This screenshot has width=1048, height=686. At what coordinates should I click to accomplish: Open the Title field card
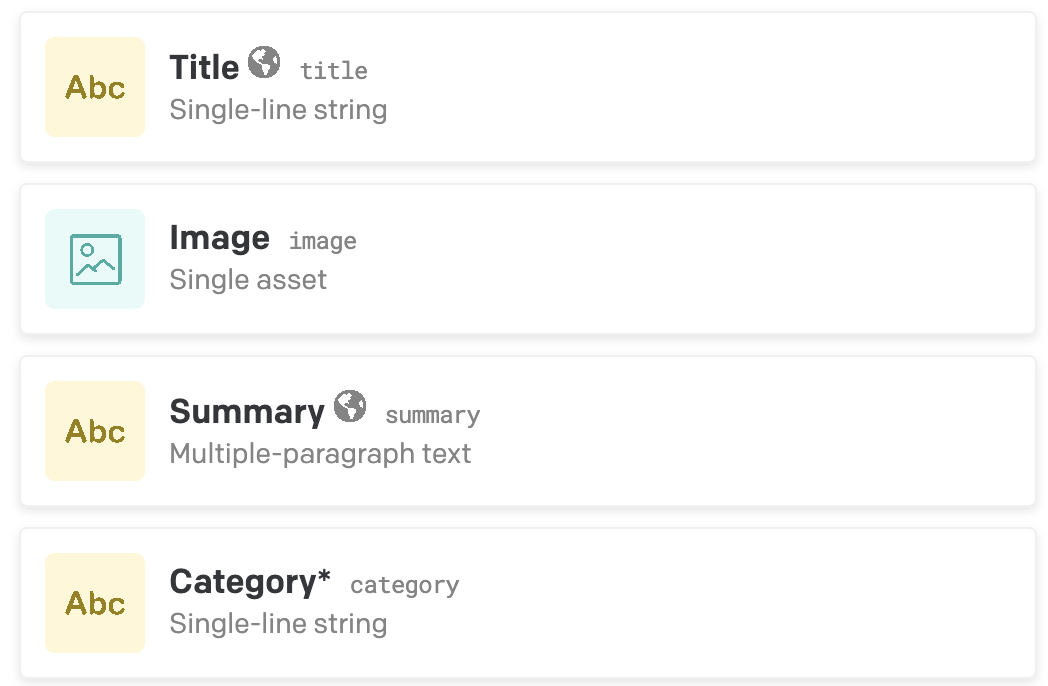(700, 87)
